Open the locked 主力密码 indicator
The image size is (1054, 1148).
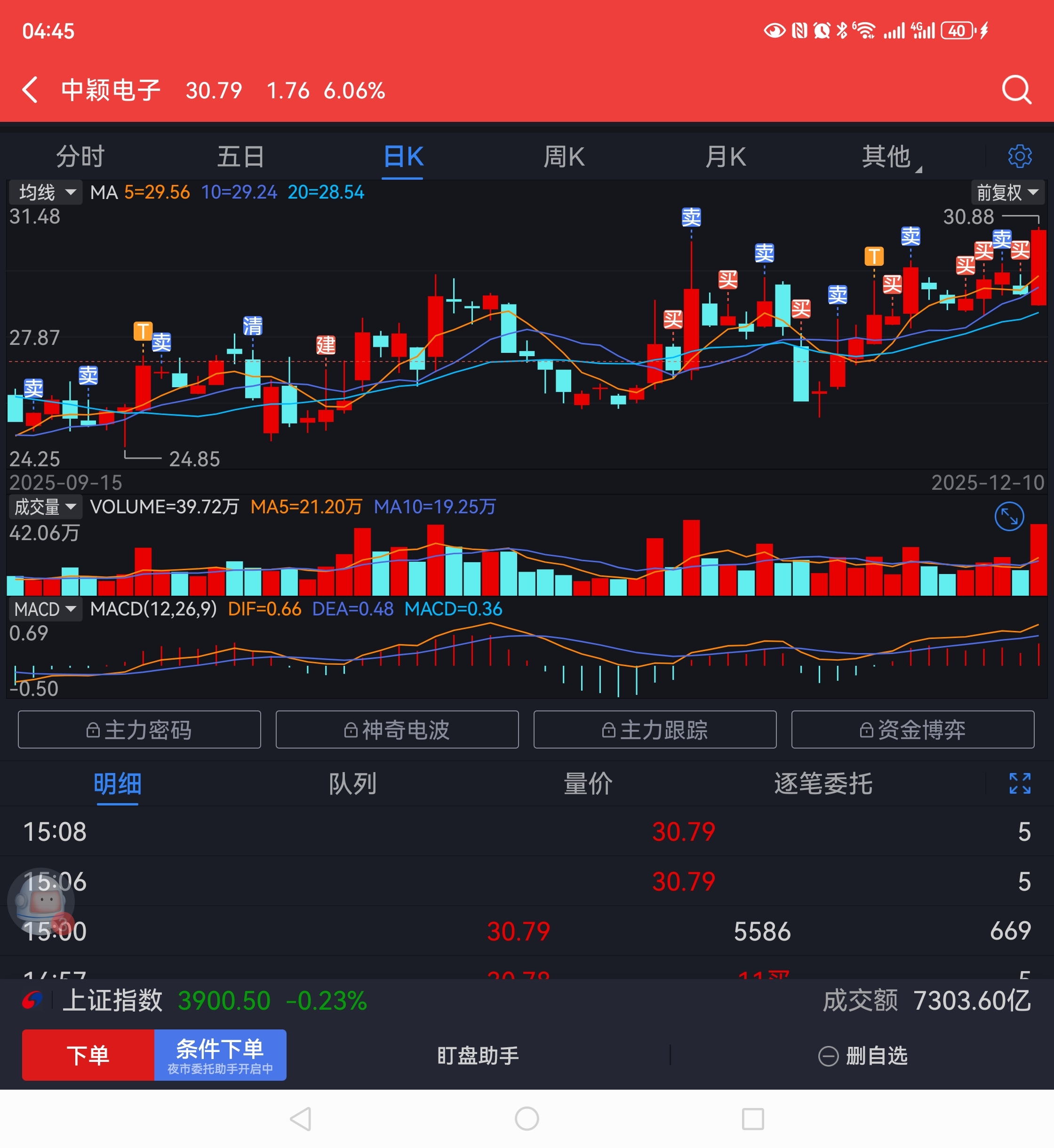139,729
